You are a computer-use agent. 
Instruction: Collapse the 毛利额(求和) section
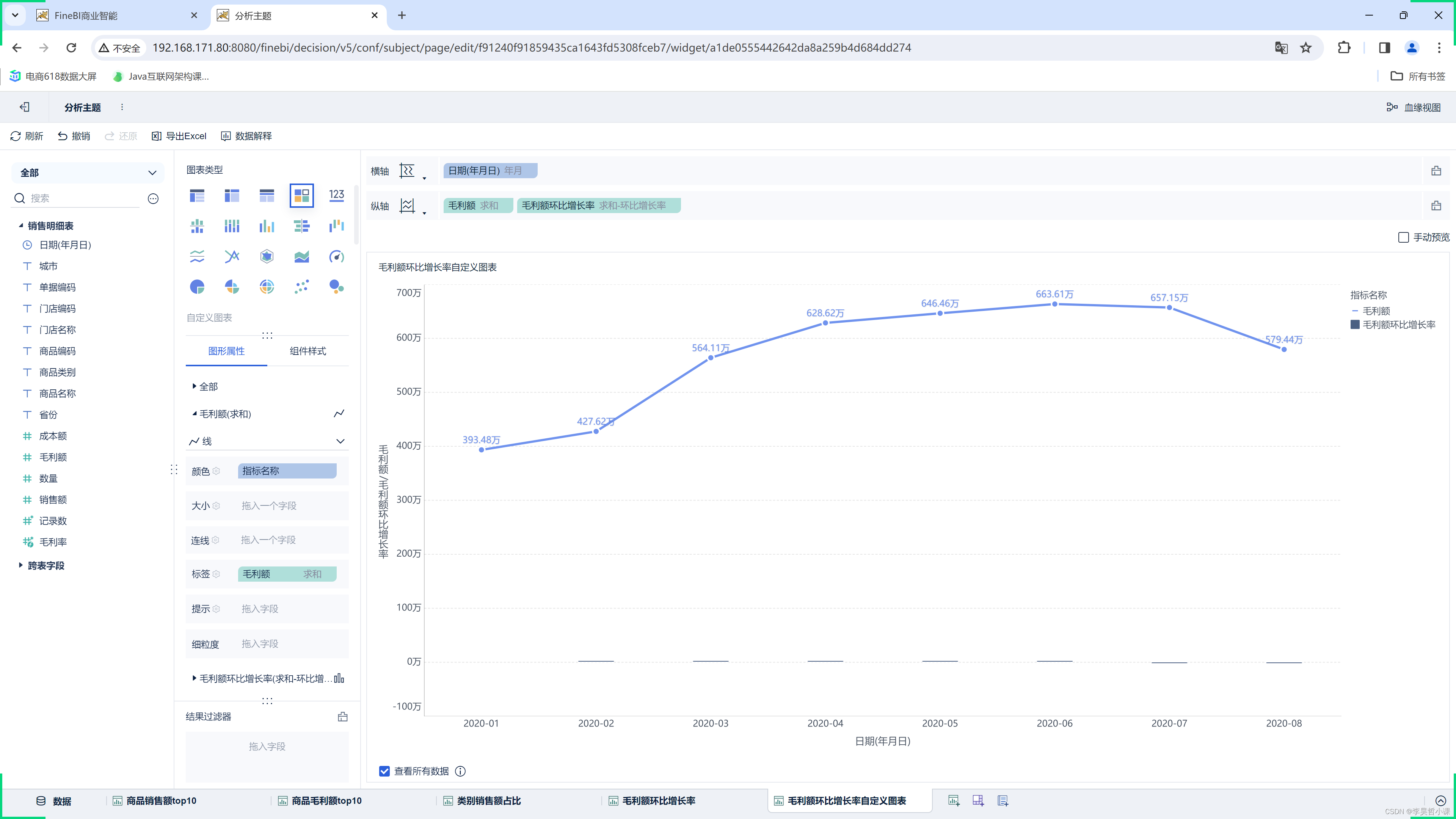194,414
